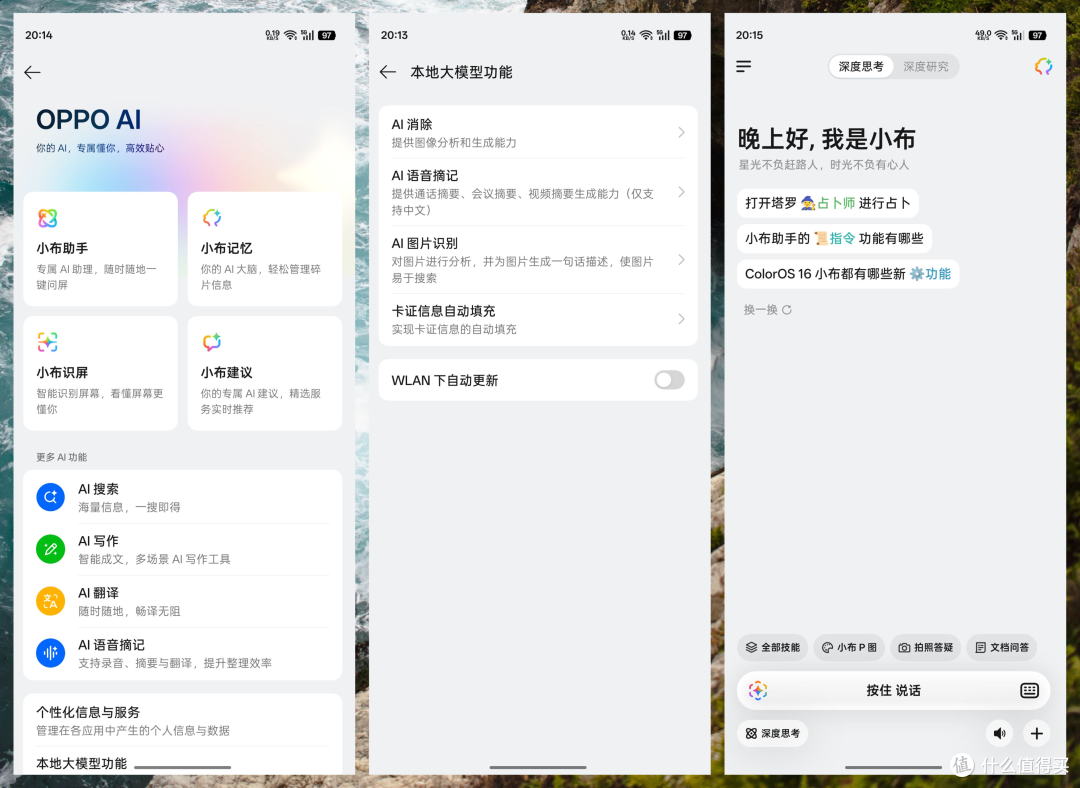Select the 深度研究 tab at top
1080x788 pixels.
(926, 67)
